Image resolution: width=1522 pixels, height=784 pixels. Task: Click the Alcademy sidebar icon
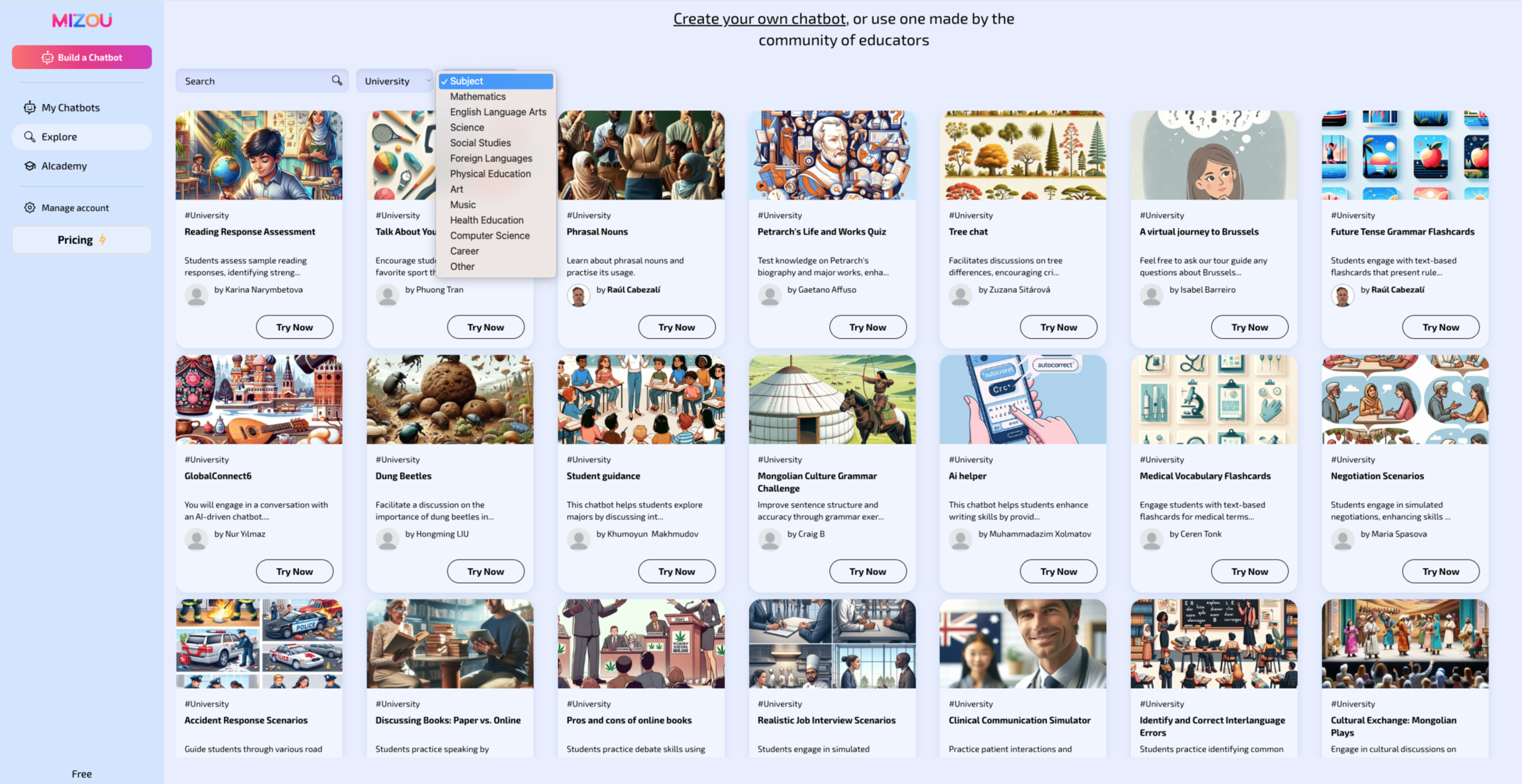coord(29,165)
